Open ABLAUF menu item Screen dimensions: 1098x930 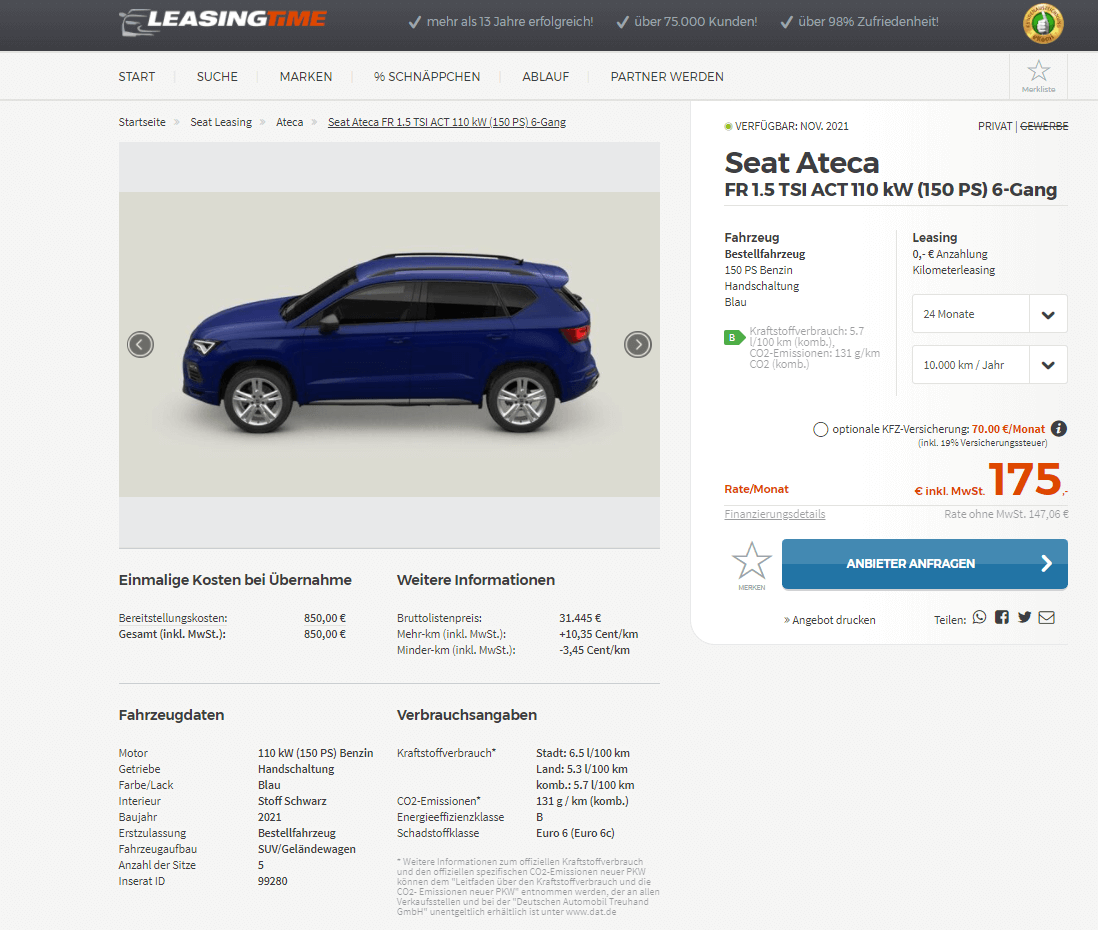(545, 76)
